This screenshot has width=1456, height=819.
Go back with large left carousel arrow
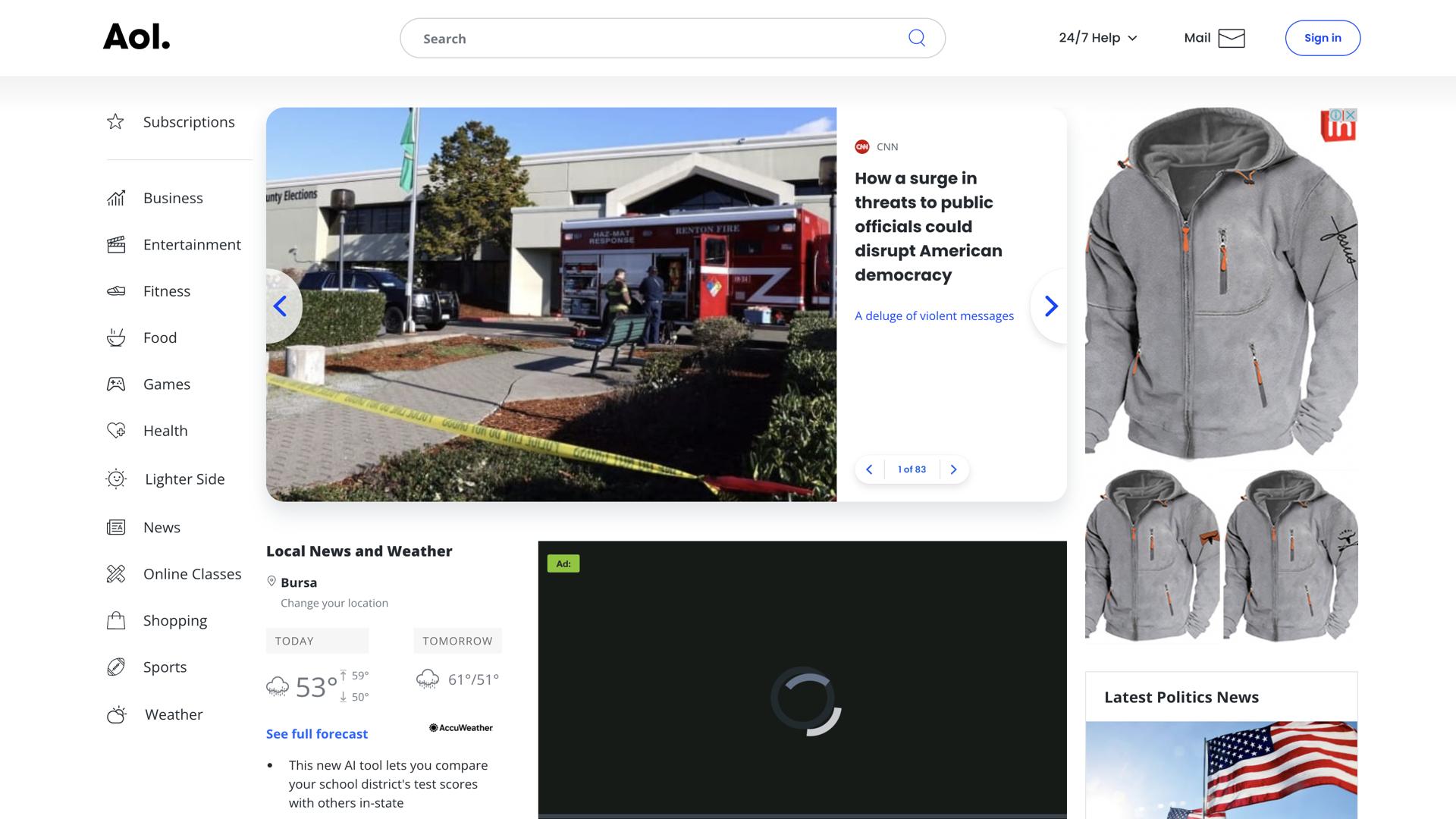point(281,306)
